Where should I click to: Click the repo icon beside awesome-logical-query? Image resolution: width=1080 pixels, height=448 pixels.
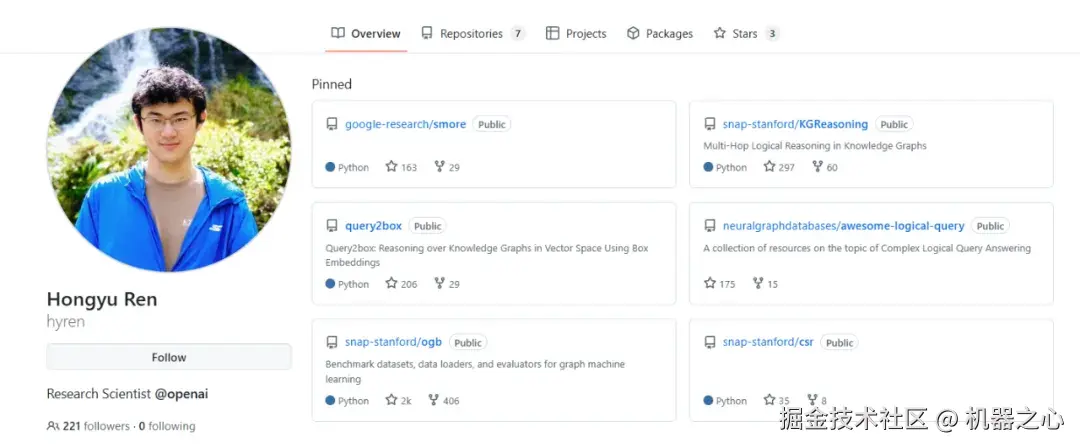(x=709, y=225)
